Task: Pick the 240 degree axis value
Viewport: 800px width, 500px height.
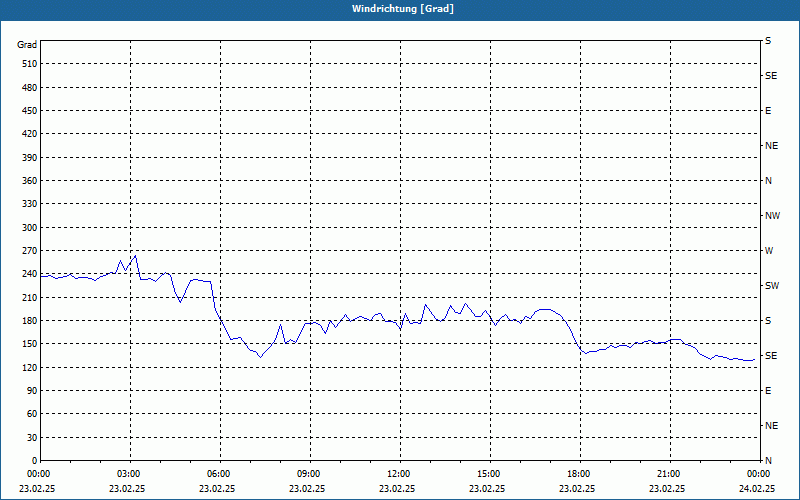Action: point(30,274)
